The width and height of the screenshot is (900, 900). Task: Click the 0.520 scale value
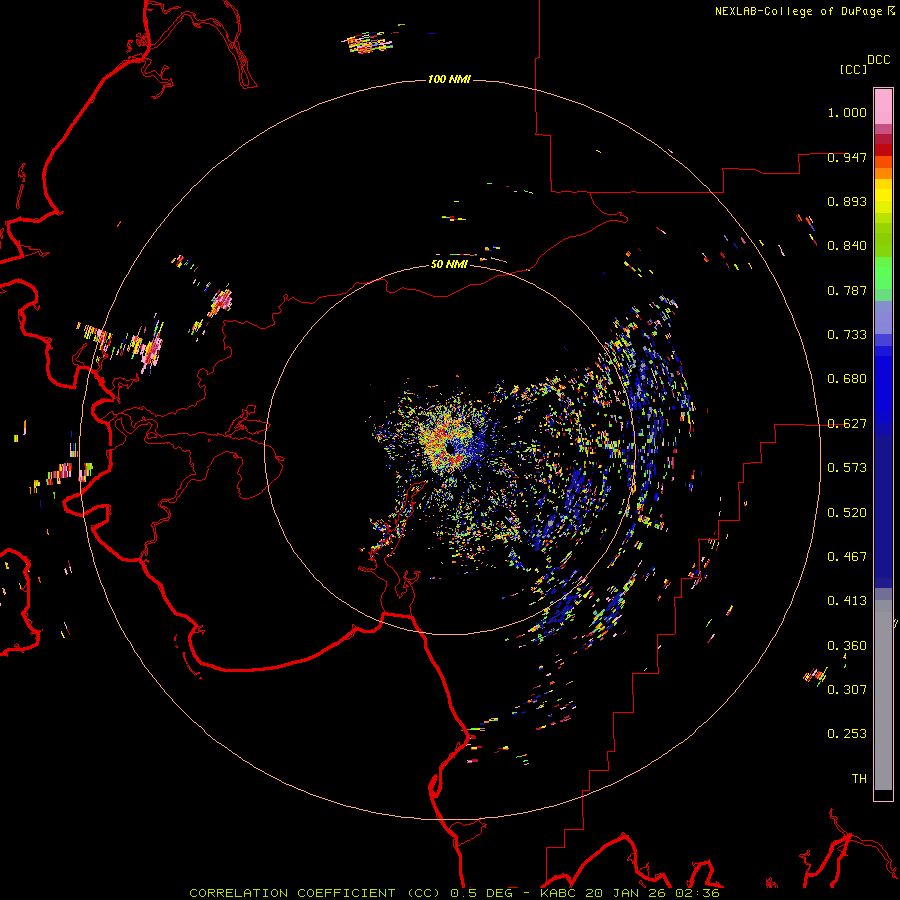tap(847, 513)
